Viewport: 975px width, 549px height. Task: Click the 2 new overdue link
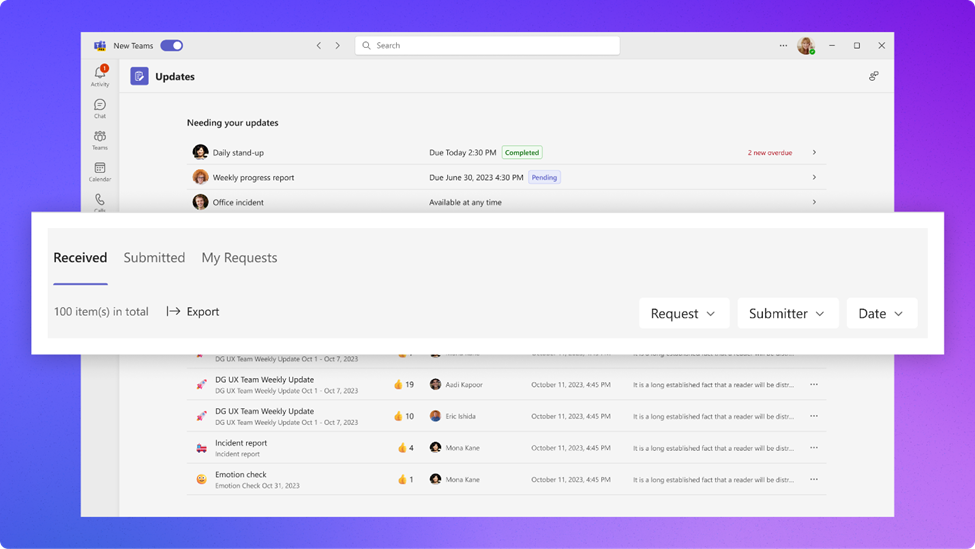coord(770,152)
